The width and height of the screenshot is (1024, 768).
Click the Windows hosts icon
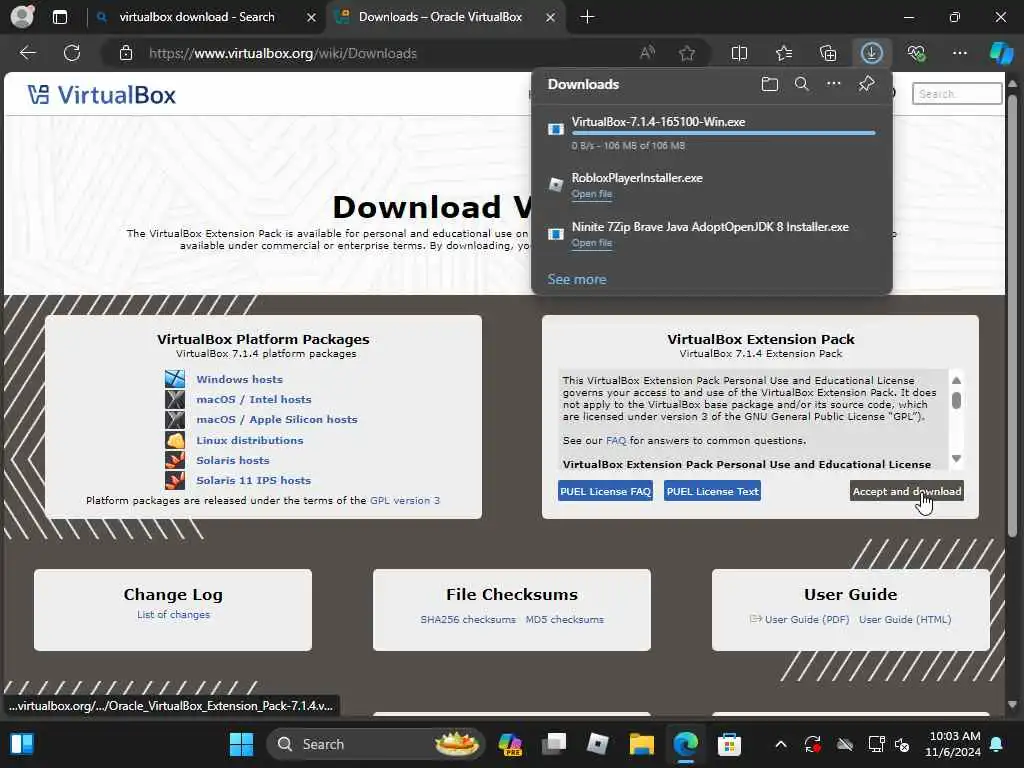pyautogui.click(x=175, y=379)
